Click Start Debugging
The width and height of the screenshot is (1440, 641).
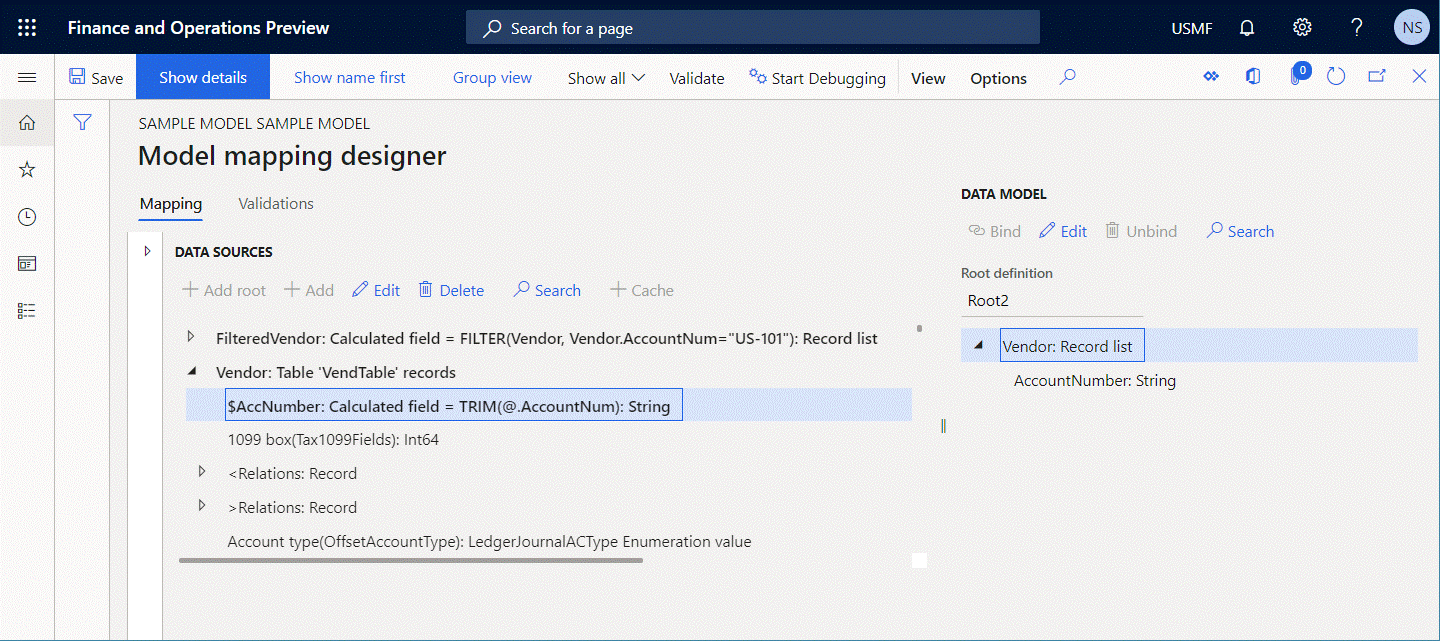[x=817, y=77]
